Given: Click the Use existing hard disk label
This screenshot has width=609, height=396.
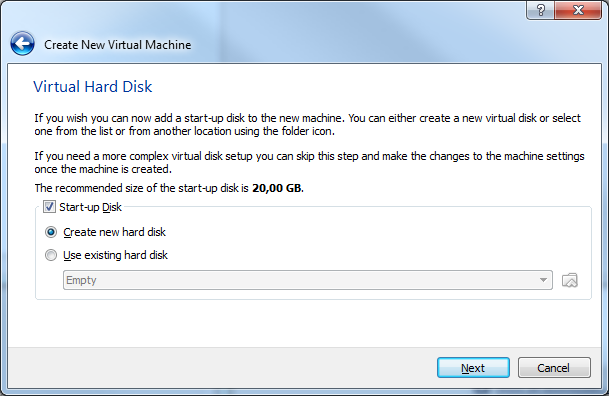Looking at the screenshot, I should 115,255.
